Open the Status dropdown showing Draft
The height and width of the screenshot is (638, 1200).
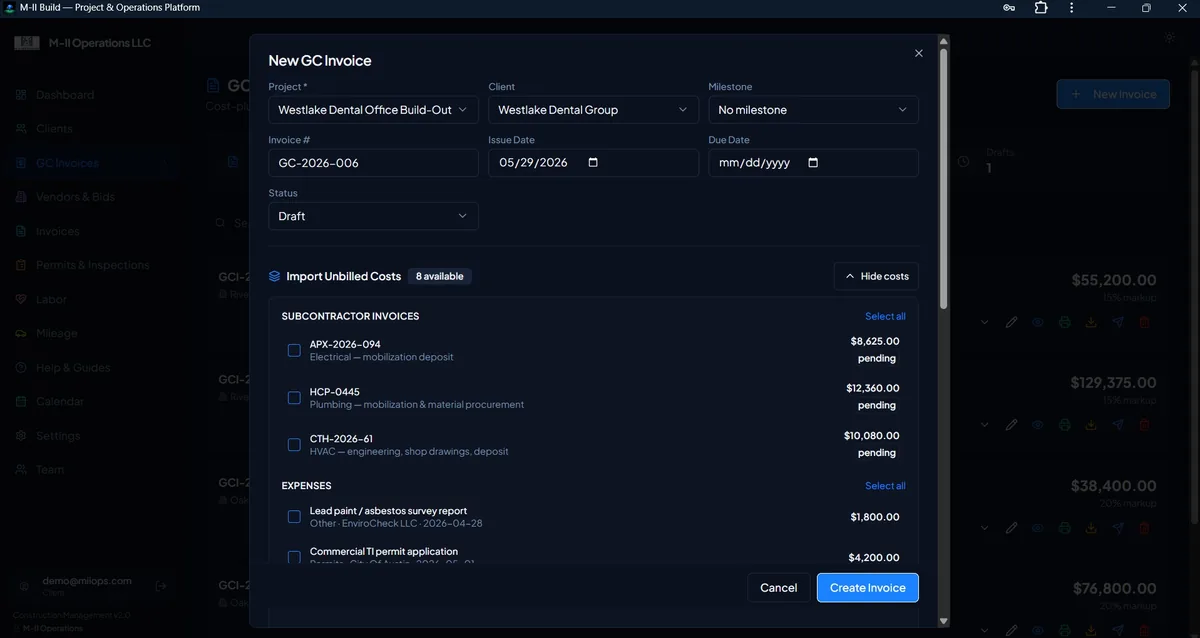coord(373,216)
